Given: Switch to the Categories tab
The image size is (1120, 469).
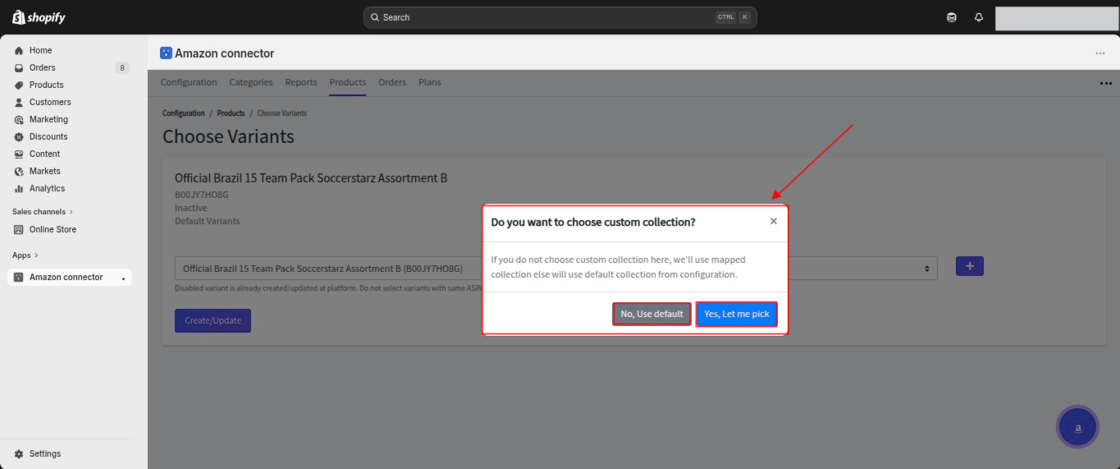Looking at the screenshot, I should click(x=251, y=82).
